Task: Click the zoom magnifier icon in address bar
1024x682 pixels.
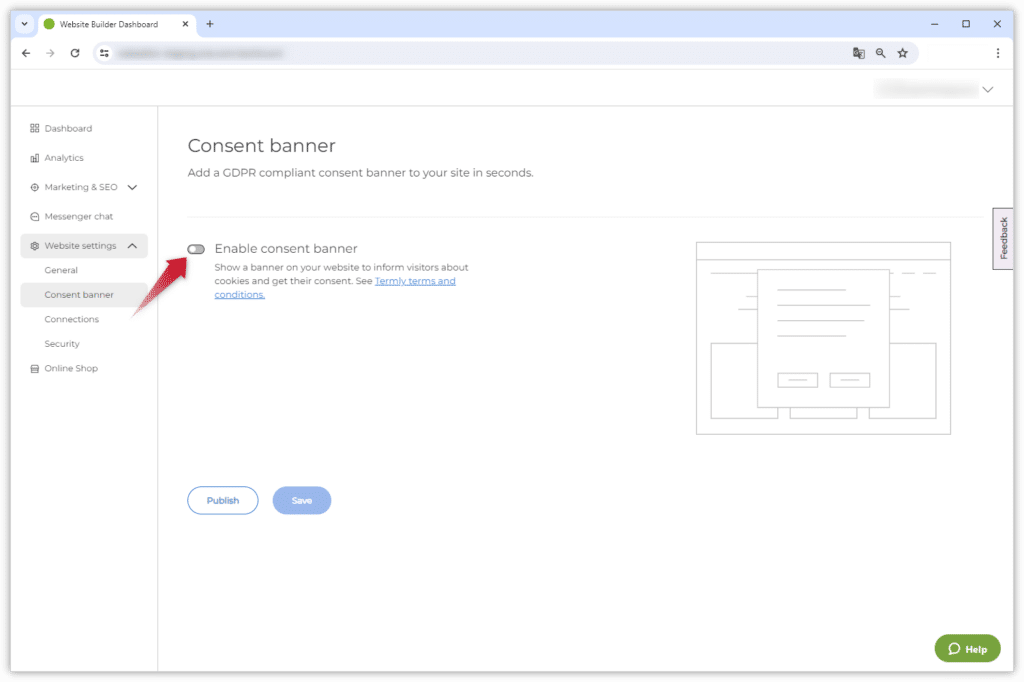Action: pos(880,53)
